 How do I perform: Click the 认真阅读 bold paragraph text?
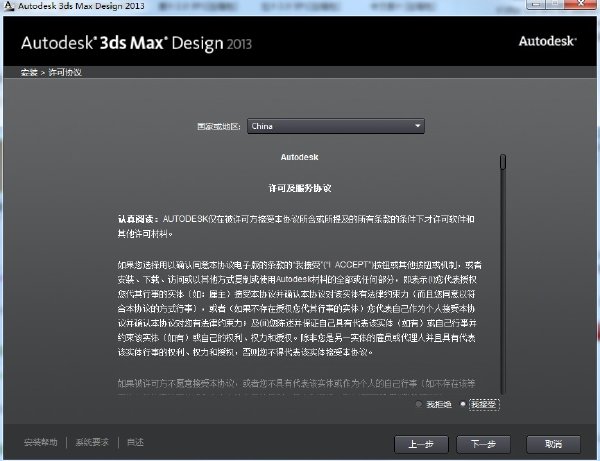(138, 219)
